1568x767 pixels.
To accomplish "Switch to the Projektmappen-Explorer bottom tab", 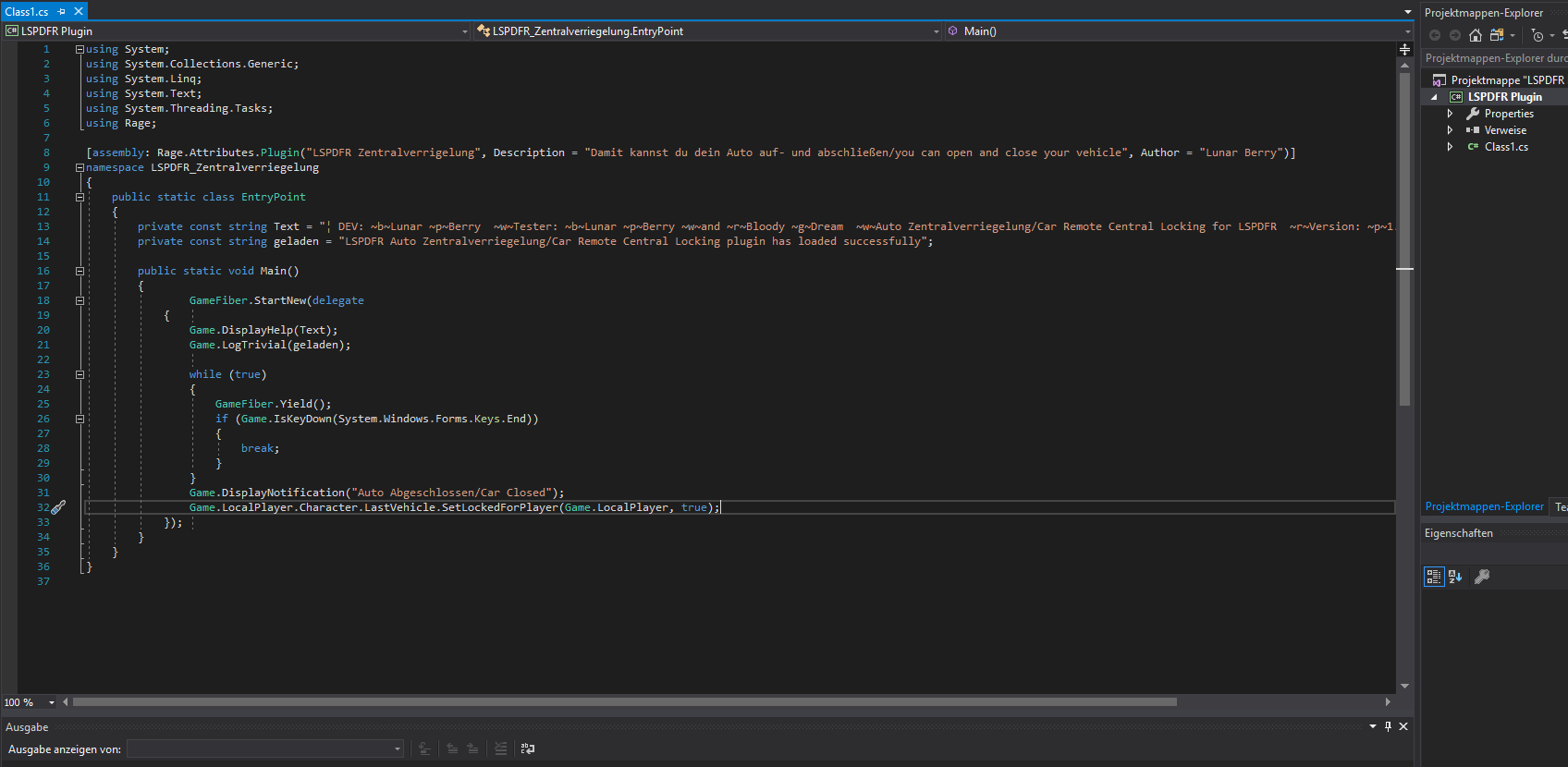I will 1484,506.
